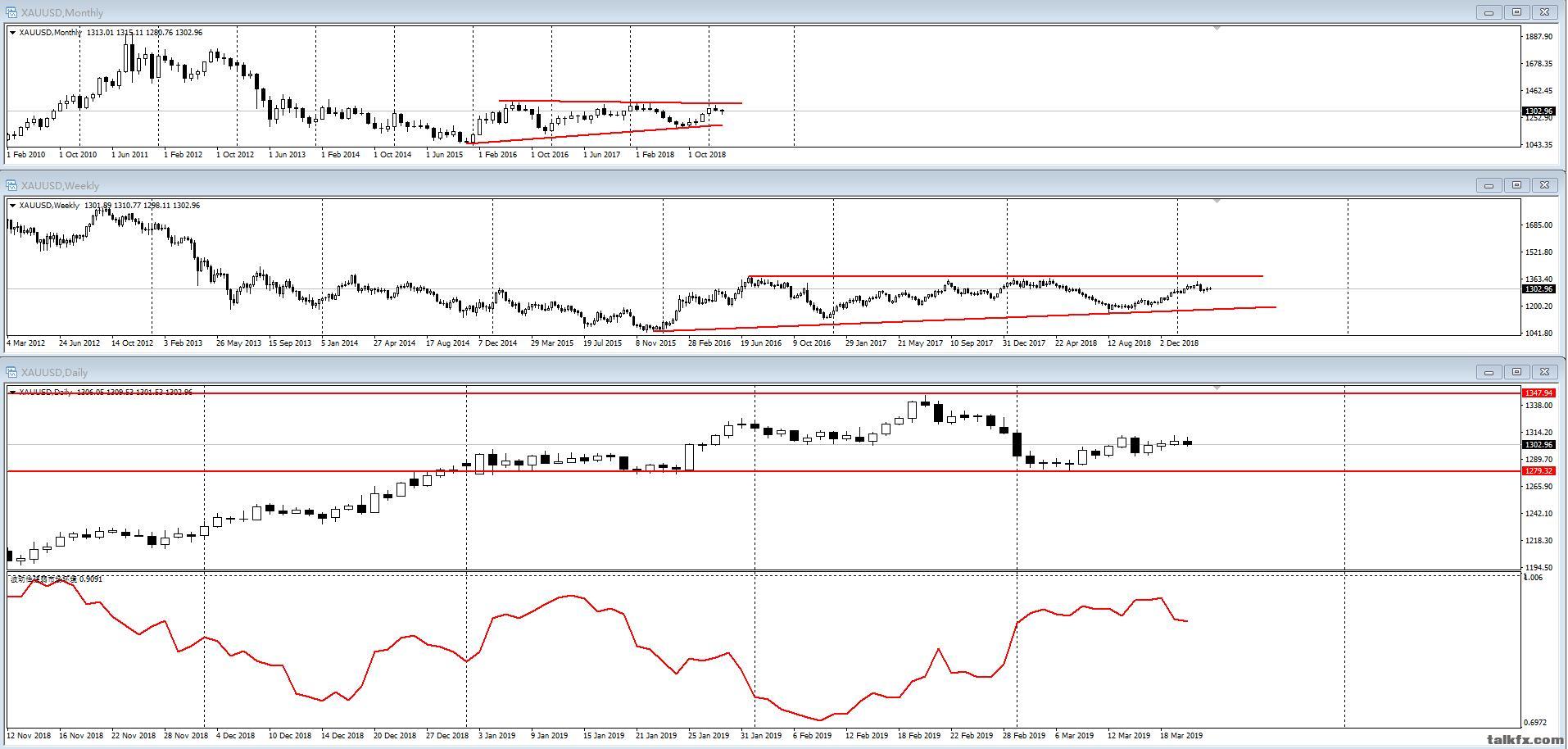Click the XAUUSD,Weekly window chart icon
1568x749 pixels.
coord(11,185)
